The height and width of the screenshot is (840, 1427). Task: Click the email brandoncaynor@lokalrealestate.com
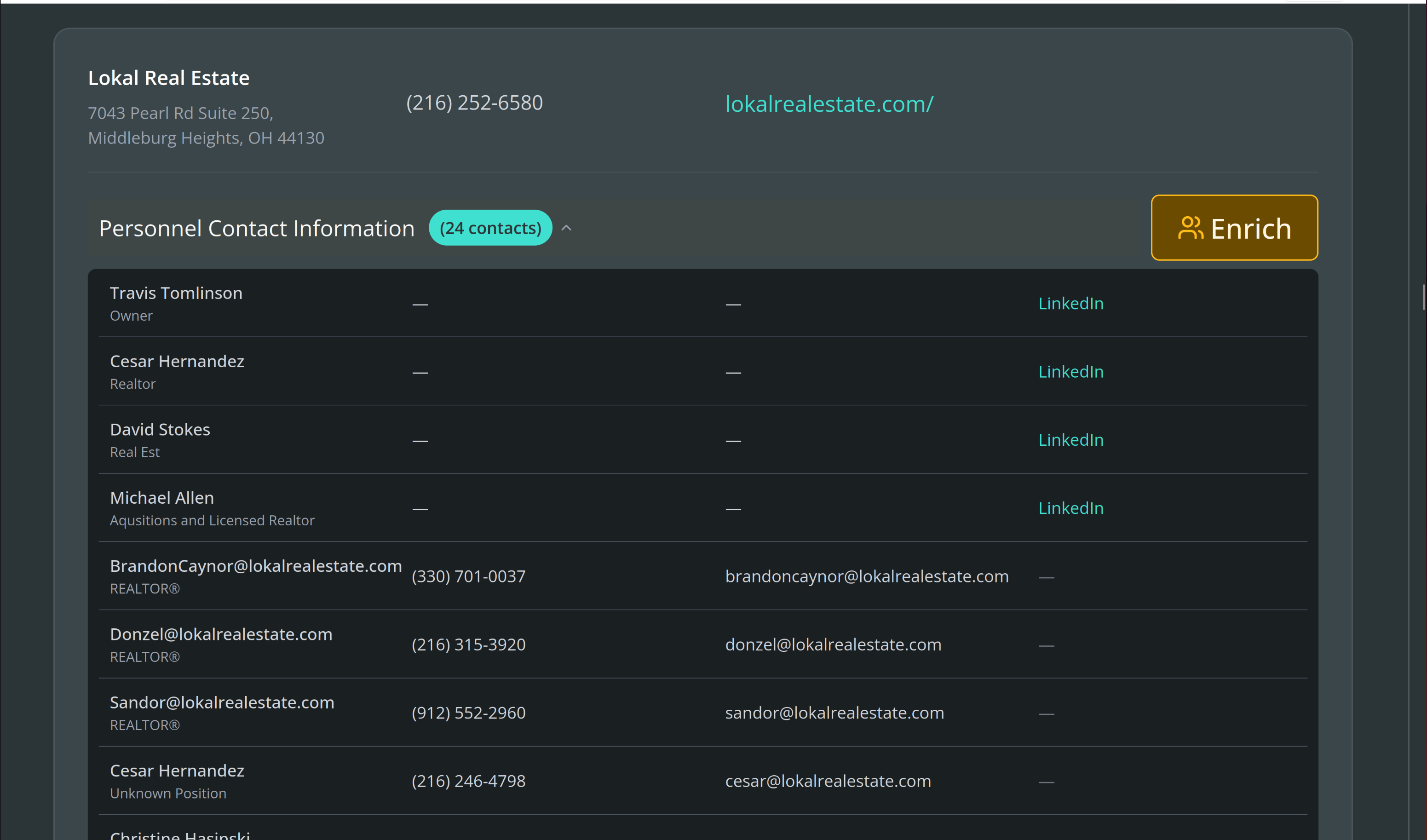pos(866,576)
